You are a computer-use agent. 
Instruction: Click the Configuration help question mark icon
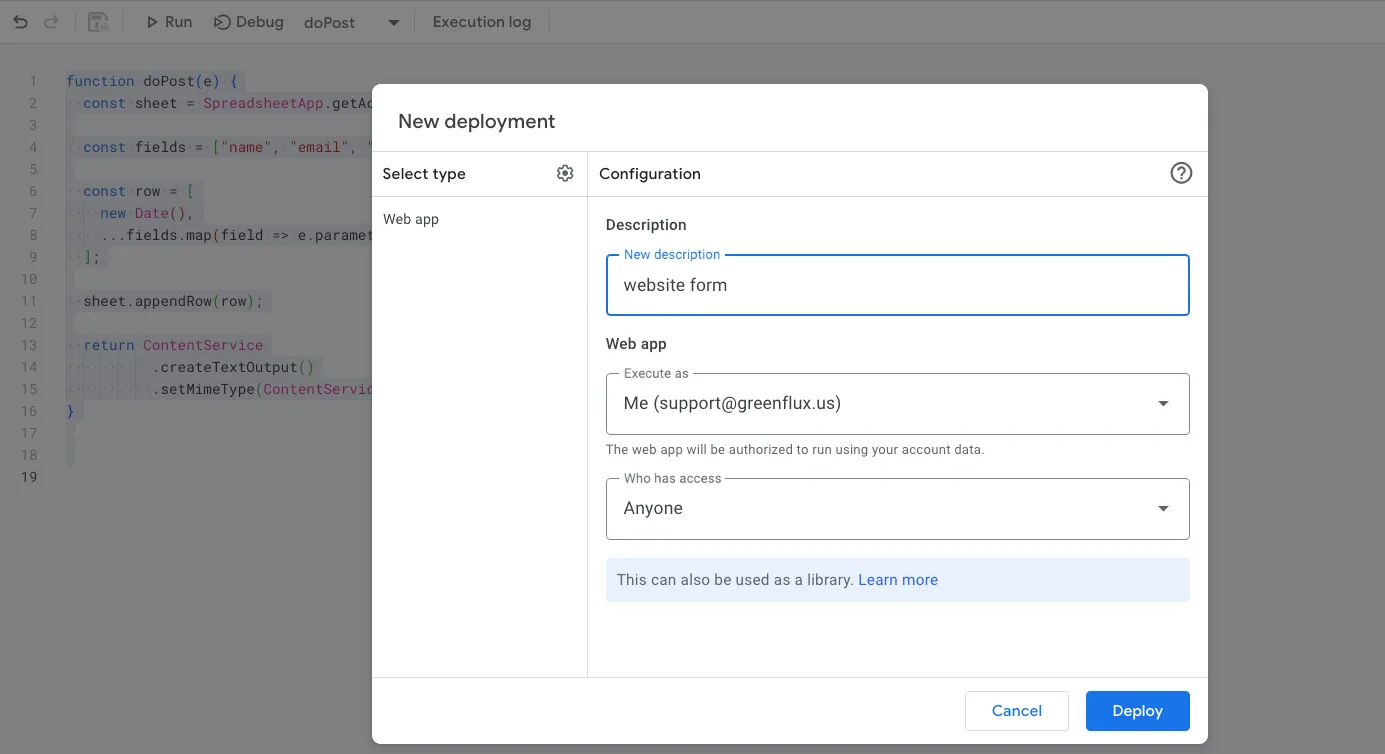1181,174
